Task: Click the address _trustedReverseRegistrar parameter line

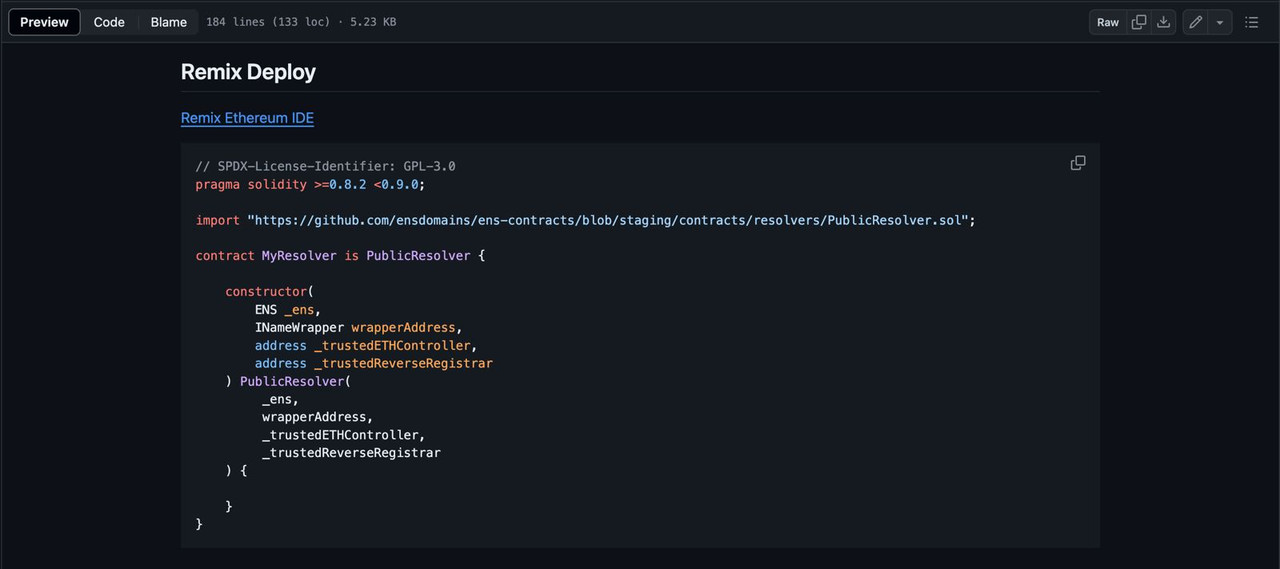Action: click(373, 364)
